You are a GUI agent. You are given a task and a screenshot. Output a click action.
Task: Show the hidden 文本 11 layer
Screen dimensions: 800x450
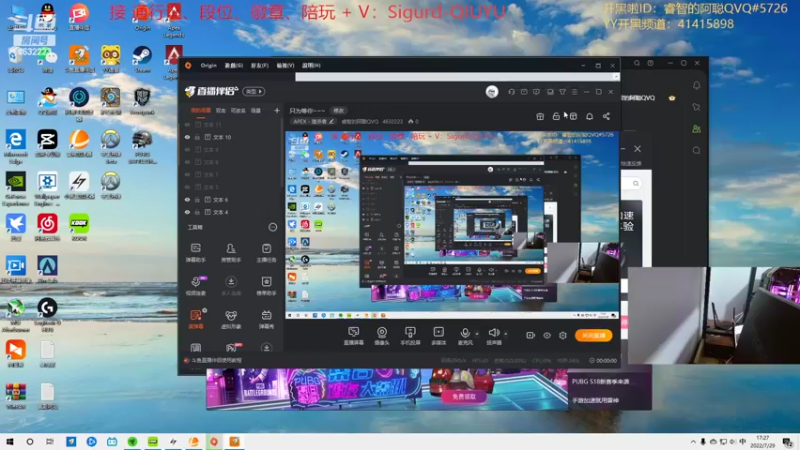[x=187, y=124]
